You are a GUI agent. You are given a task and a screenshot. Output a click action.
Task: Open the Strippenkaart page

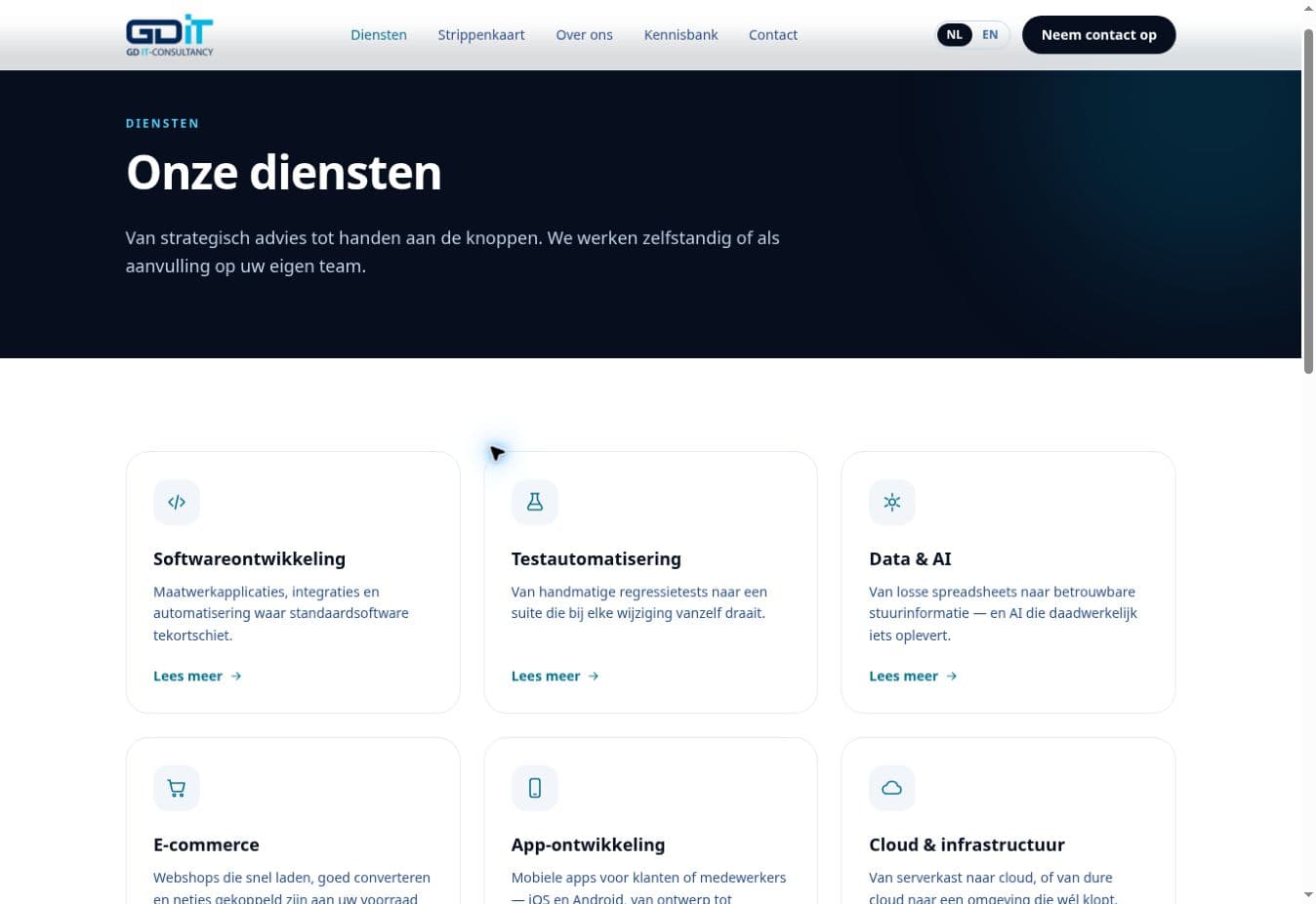(481, 35)
